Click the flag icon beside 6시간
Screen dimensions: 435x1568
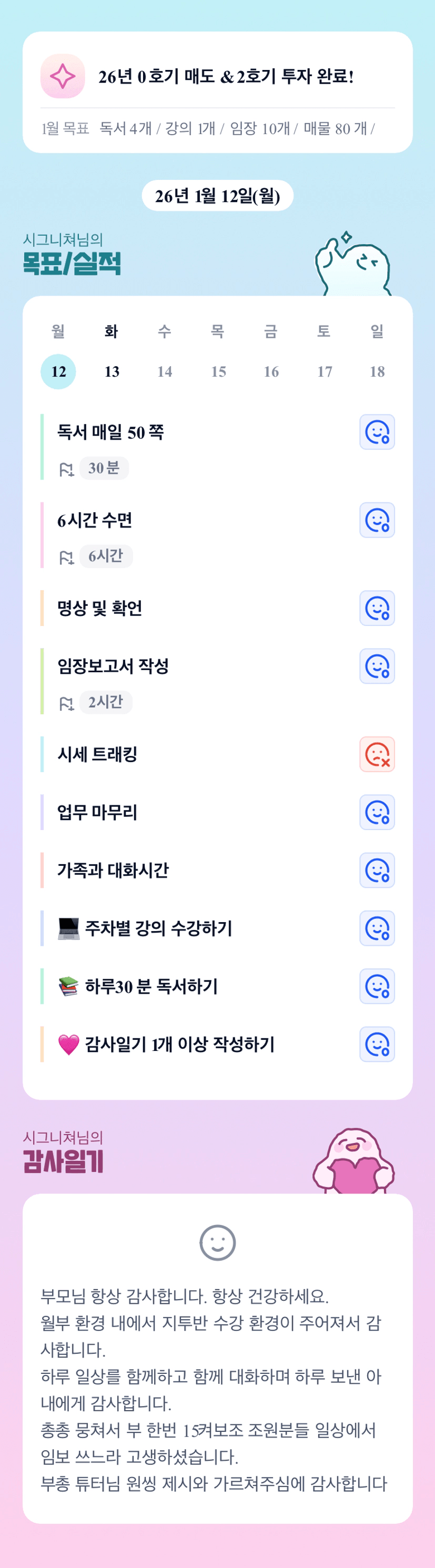[x=66, y=557]
